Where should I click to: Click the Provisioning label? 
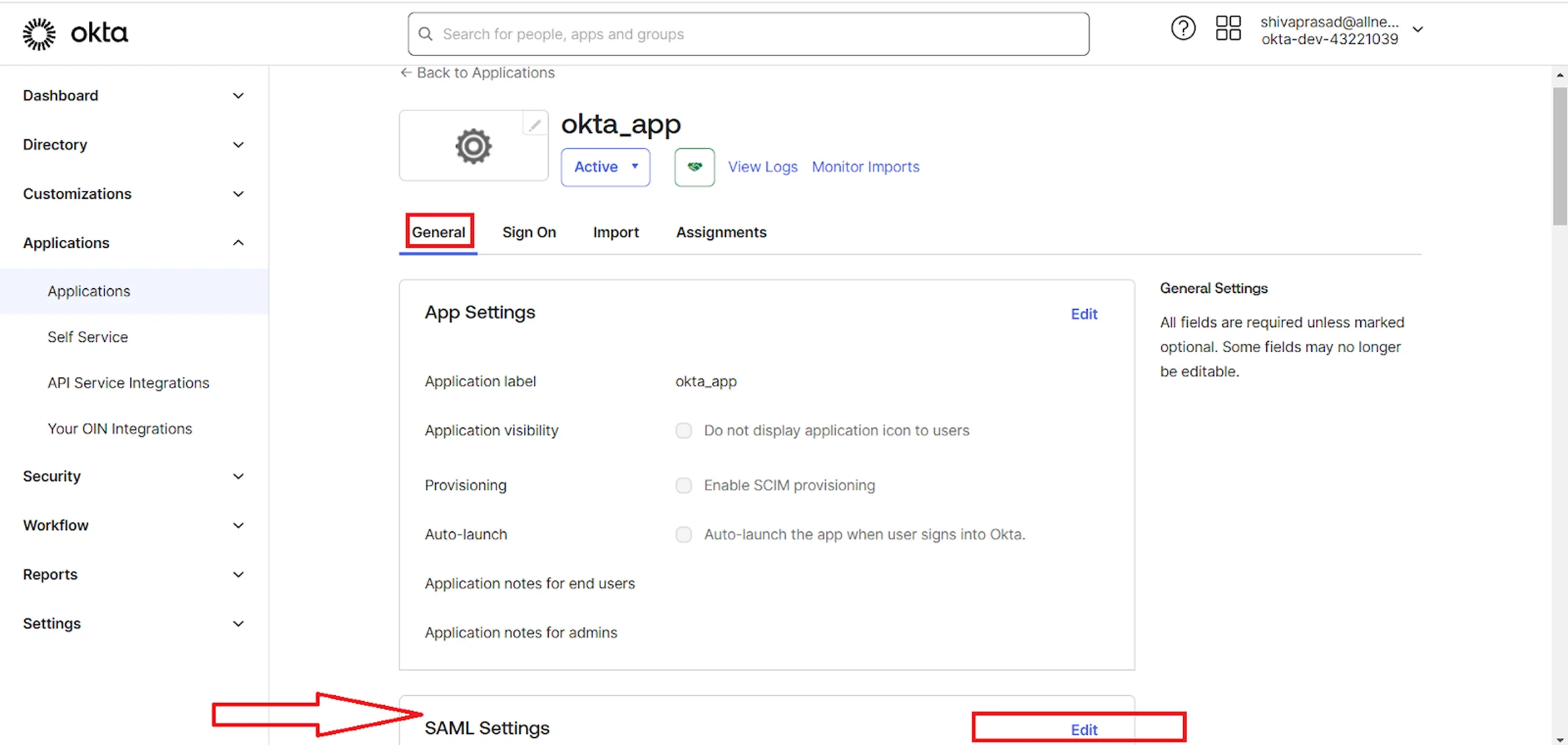pos(465,486)
